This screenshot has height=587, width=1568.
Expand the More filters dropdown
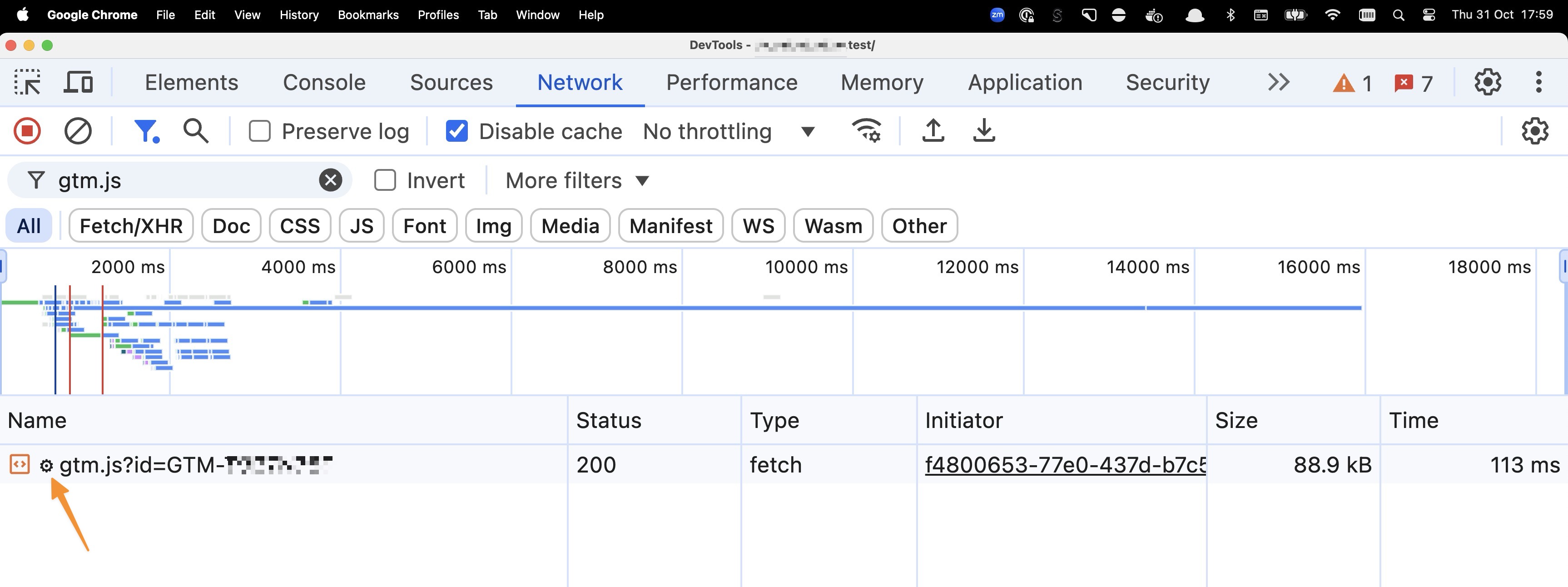pos(576,180)
